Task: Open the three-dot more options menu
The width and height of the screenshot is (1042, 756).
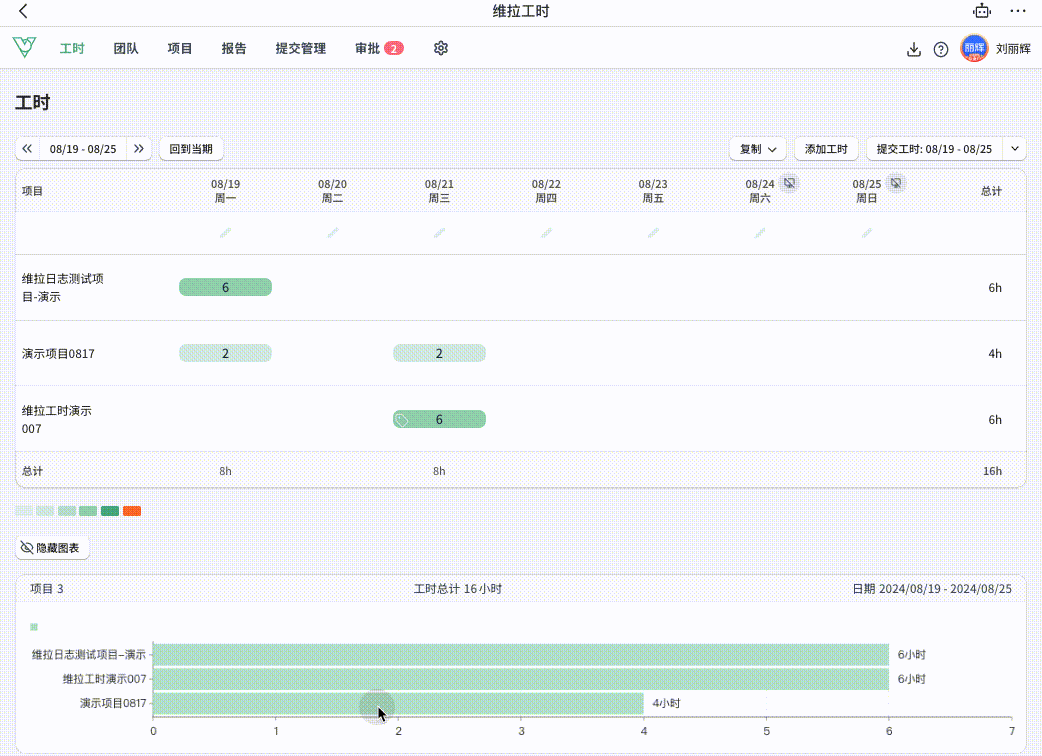Action: pos(1017,12)
